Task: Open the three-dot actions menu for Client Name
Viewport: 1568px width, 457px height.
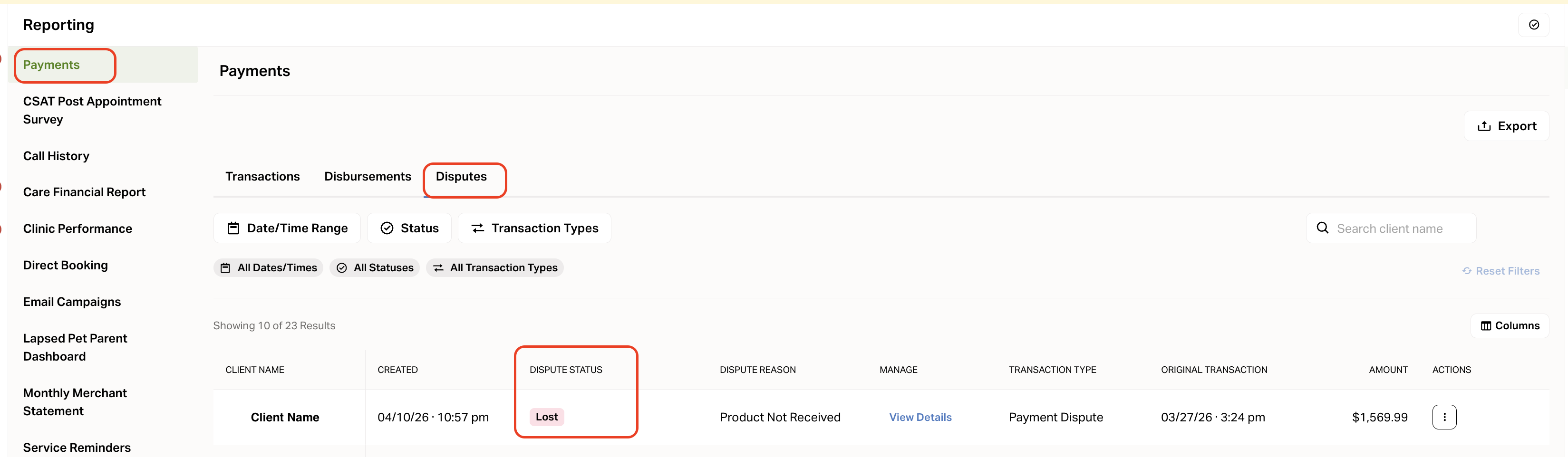Action: (1444, 418)
